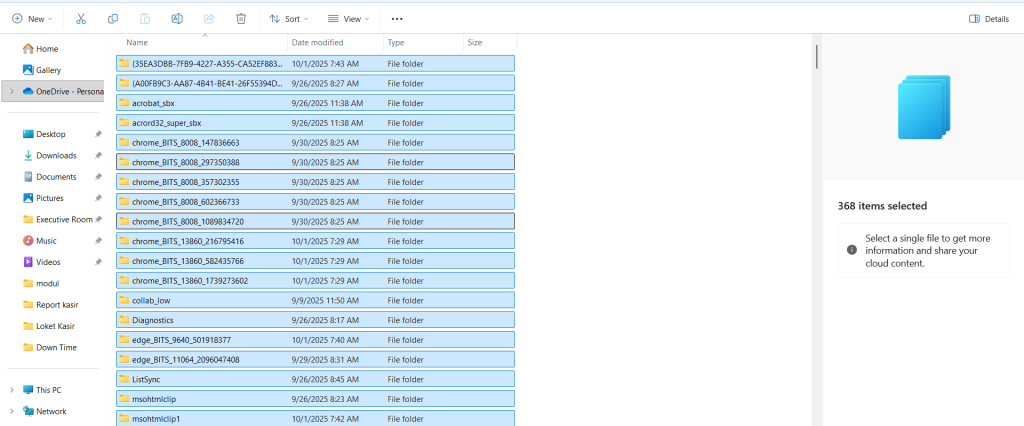This screenshot has width=1024, height=426.
Task: Click the Paste clipboard icon
Action: pyautogui.click(x=145, y=18)
